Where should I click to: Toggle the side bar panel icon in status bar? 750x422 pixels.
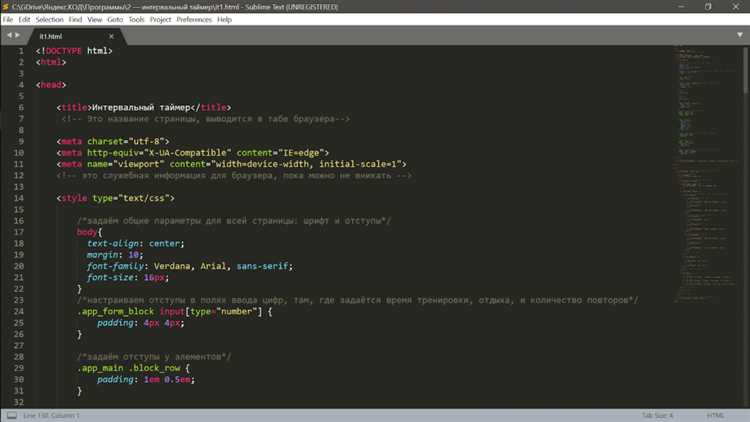12,415
